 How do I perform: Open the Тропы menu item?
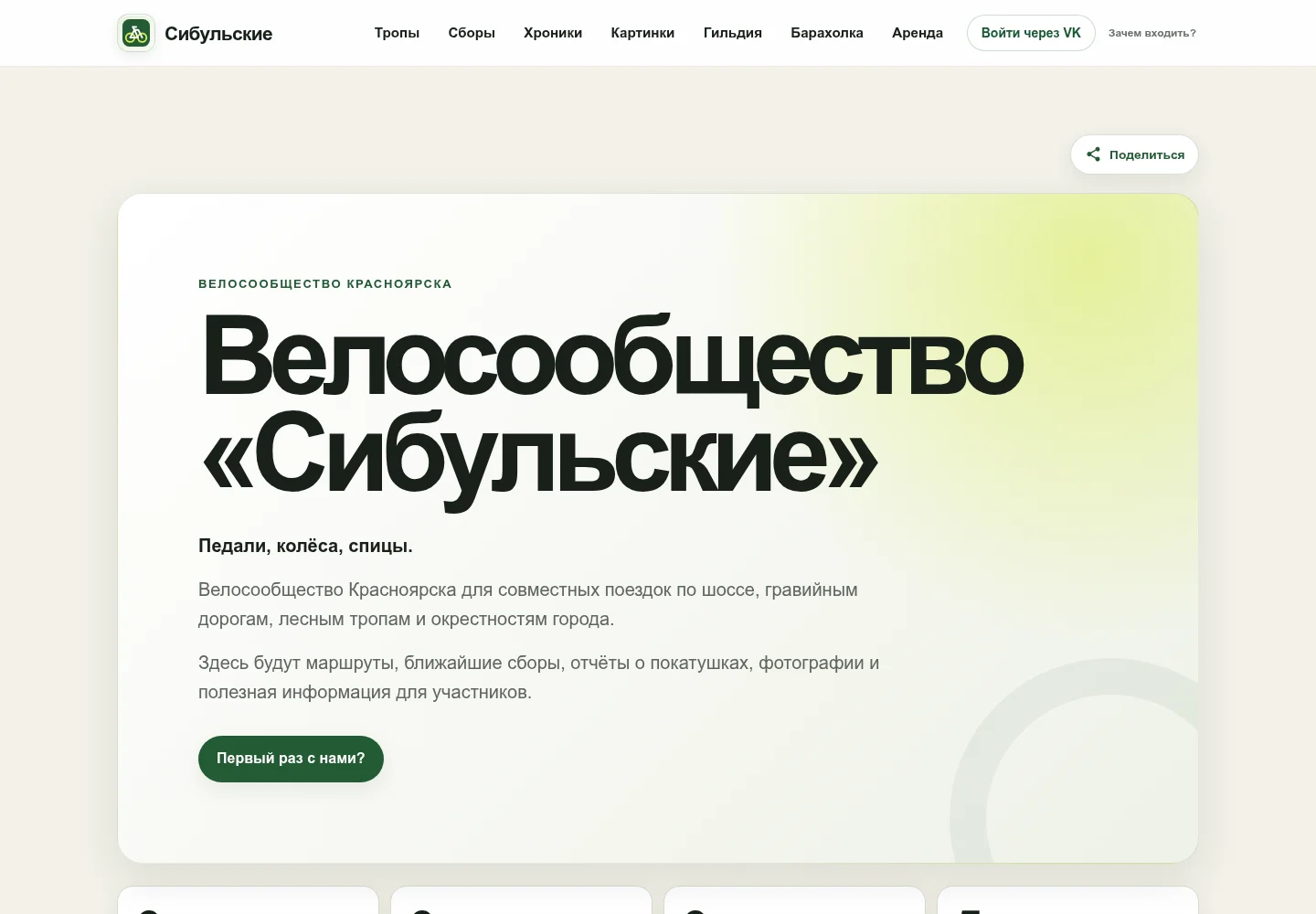coord(397,33)
